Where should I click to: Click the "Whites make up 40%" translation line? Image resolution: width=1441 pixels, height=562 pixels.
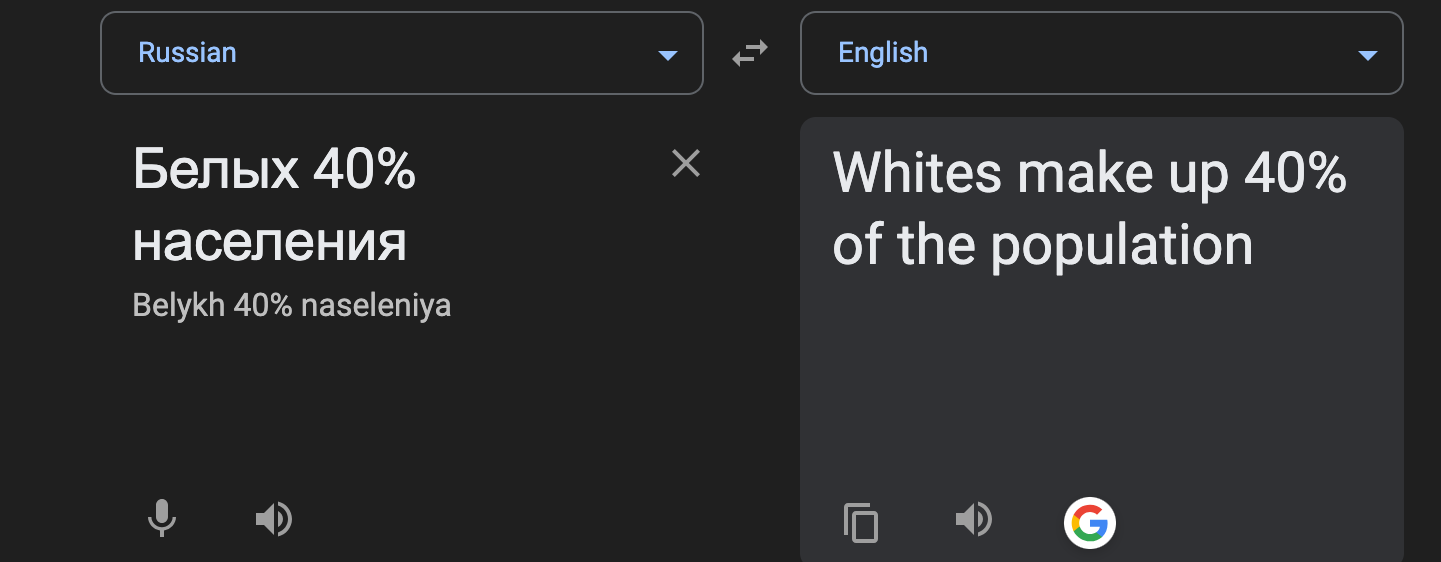click(1089, 173)
